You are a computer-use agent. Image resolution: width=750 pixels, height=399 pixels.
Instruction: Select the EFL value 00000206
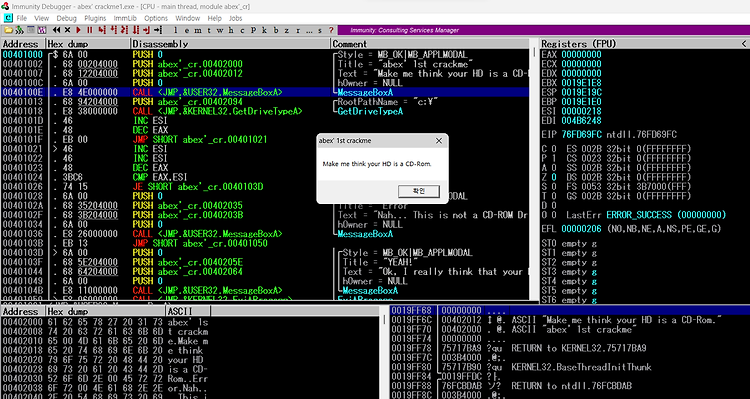pos(581,229)
